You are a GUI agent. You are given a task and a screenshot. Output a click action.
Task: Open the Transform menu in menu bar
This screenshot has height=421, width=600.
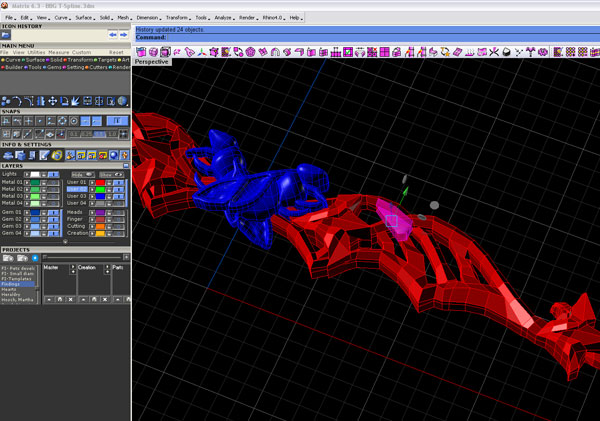click(x=178, y=18)
